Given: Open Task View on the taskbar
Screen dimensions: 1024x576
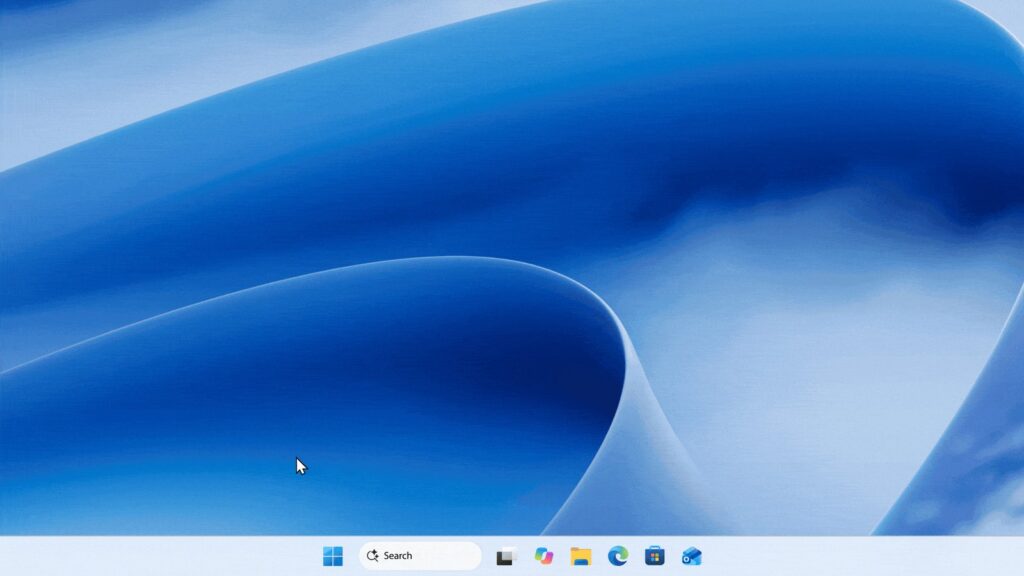Looking at the screenshot, I should (x=506, y=556).
